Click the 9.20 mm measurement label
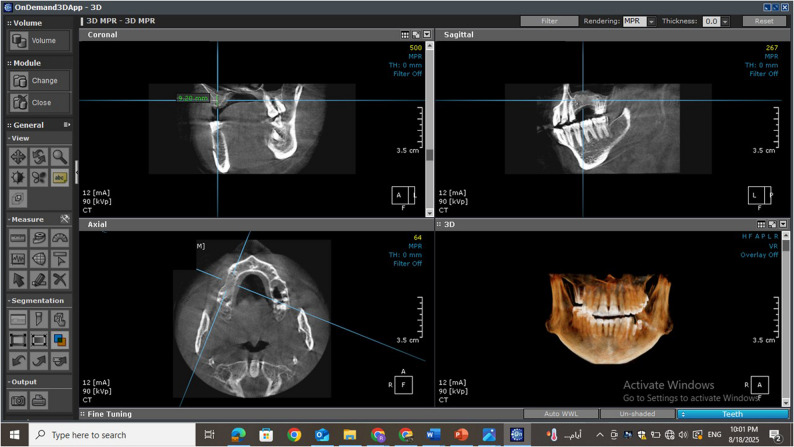The height and width of the screenshot is (447, 794). point(193,98)
